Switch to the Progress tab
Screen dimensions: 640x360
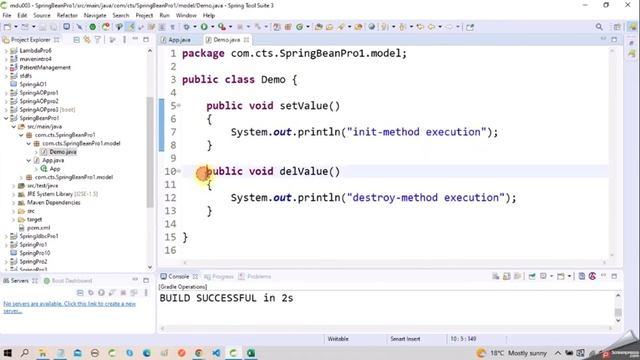[x=218, y=276]
